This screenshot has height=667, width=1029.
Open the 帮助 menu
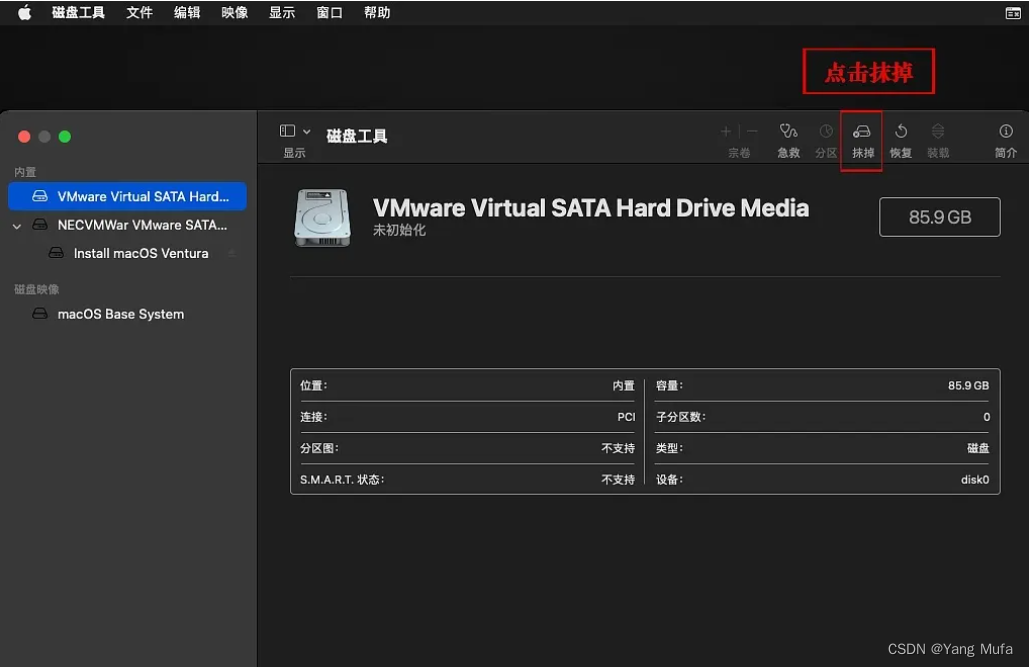tap(377, 12)
